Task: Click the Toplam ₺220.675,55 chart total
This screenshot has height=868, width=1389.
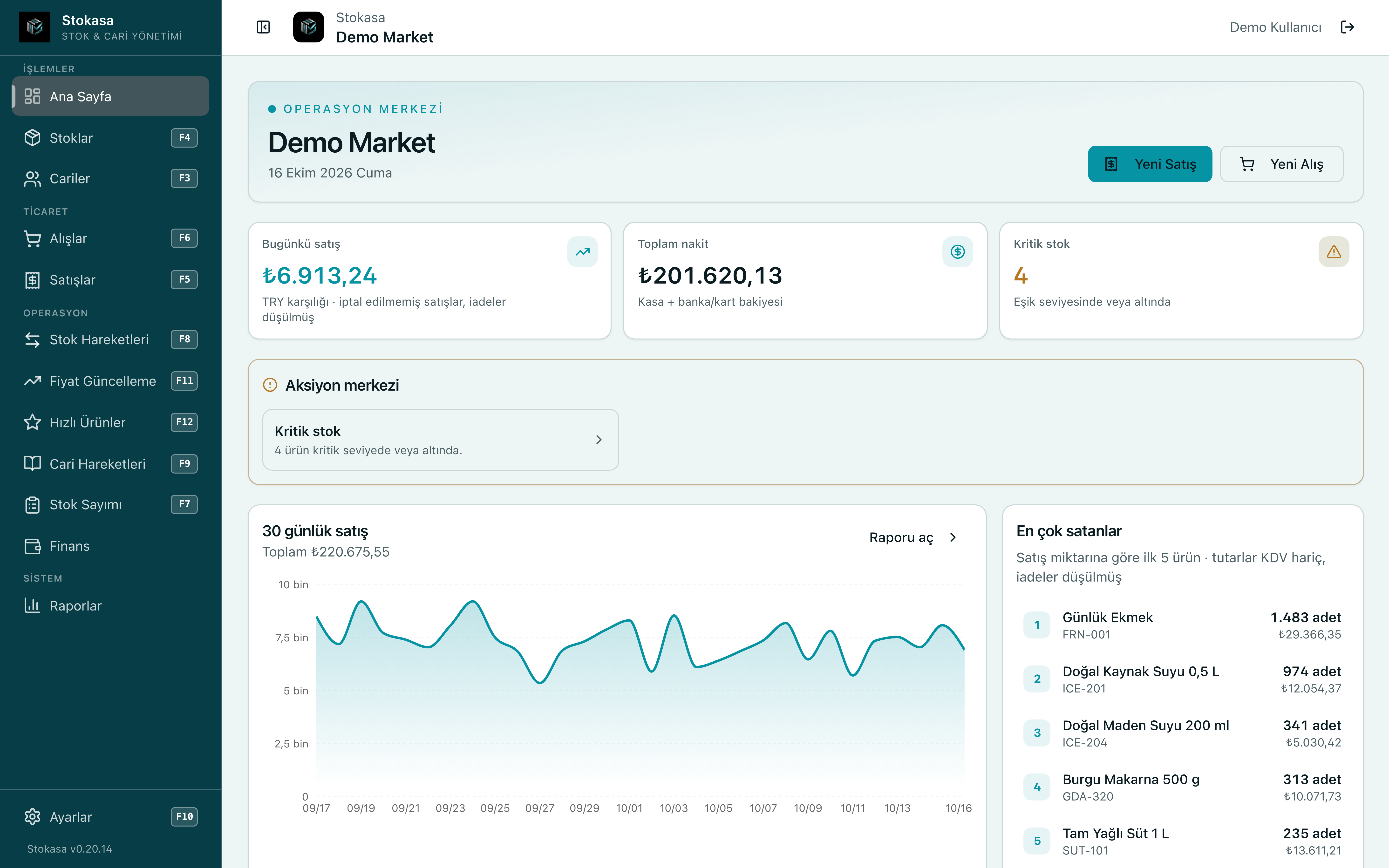Action: [326, 552]
